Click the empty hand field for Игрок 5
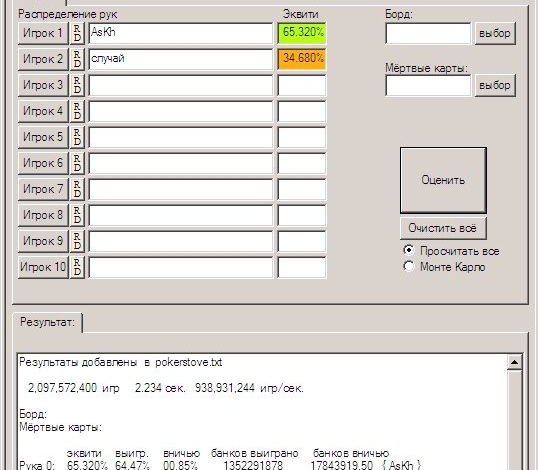Screen dimensions: 538x470 [x=180, y=137]
